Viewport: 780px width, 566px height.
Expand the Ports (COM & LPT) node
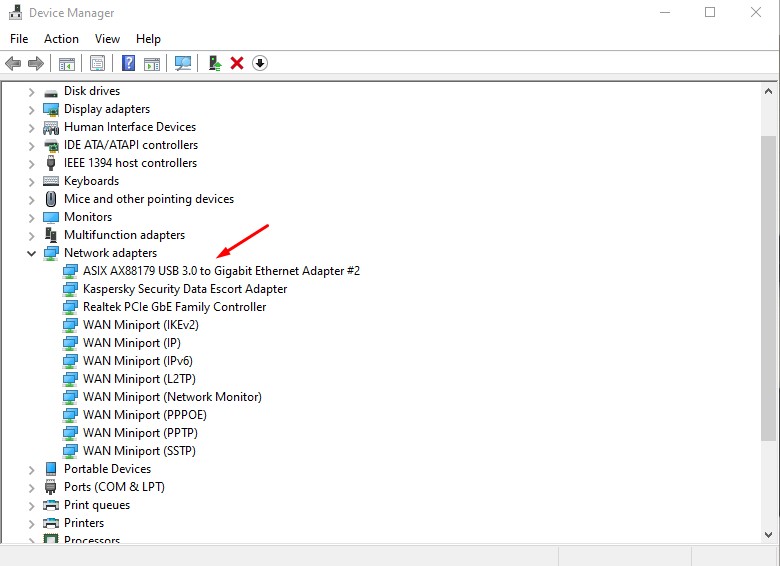[31, 488]
